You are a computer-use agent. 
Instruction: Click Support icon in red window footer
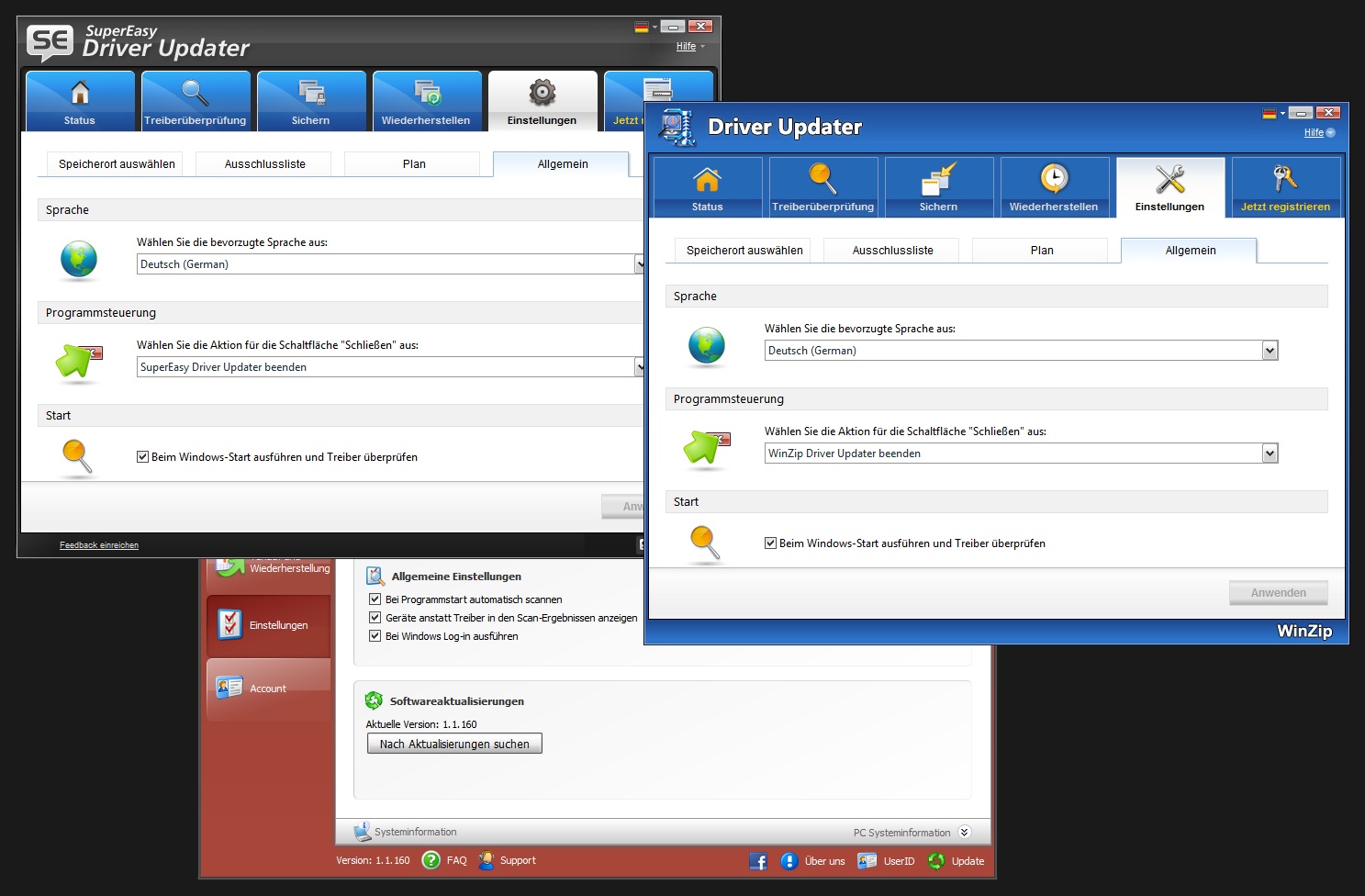click(487, 860)
